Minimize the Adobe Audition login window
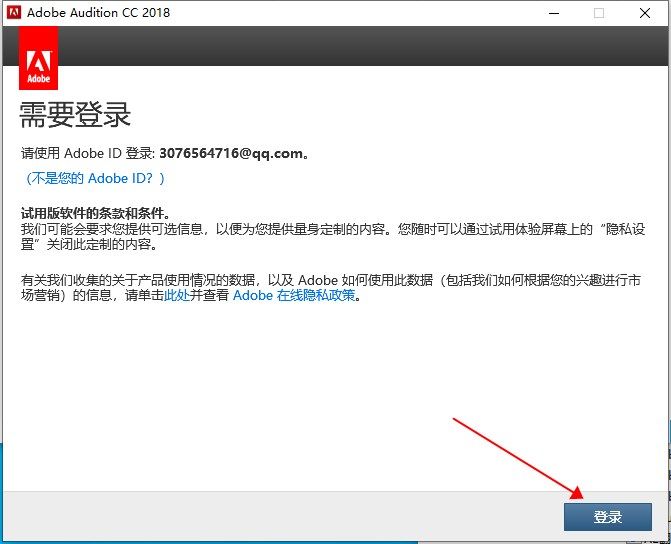 554,13
